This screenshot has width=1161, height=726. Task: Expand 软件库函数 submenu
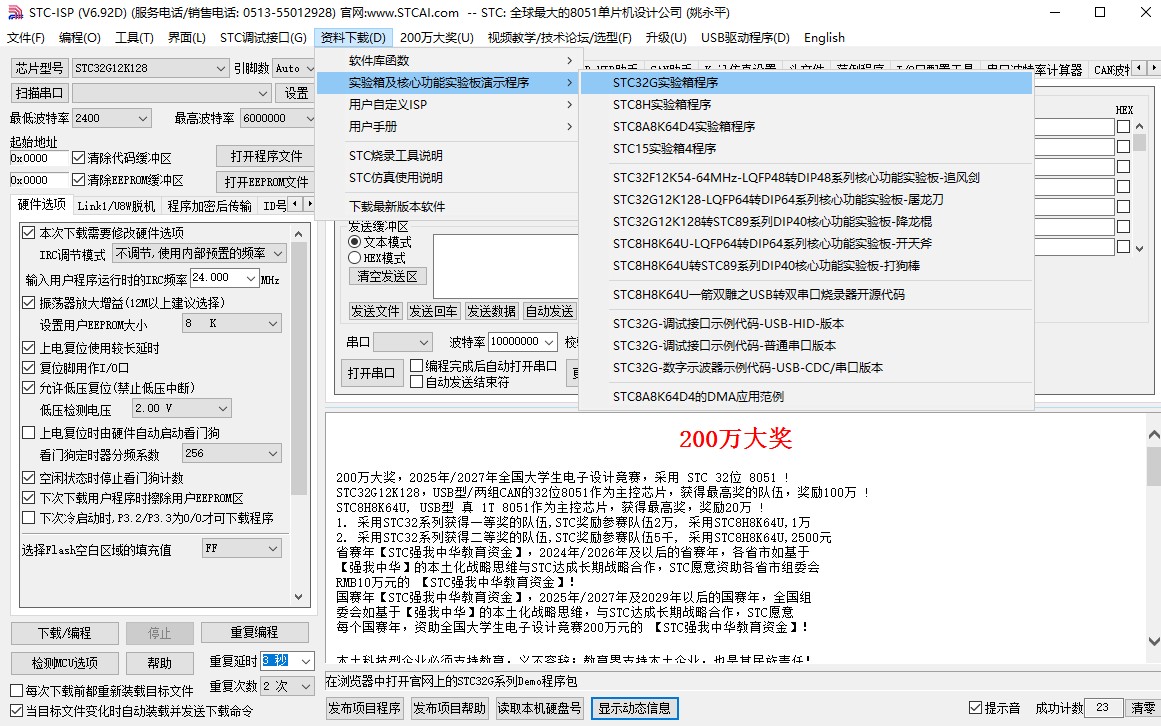449,61
